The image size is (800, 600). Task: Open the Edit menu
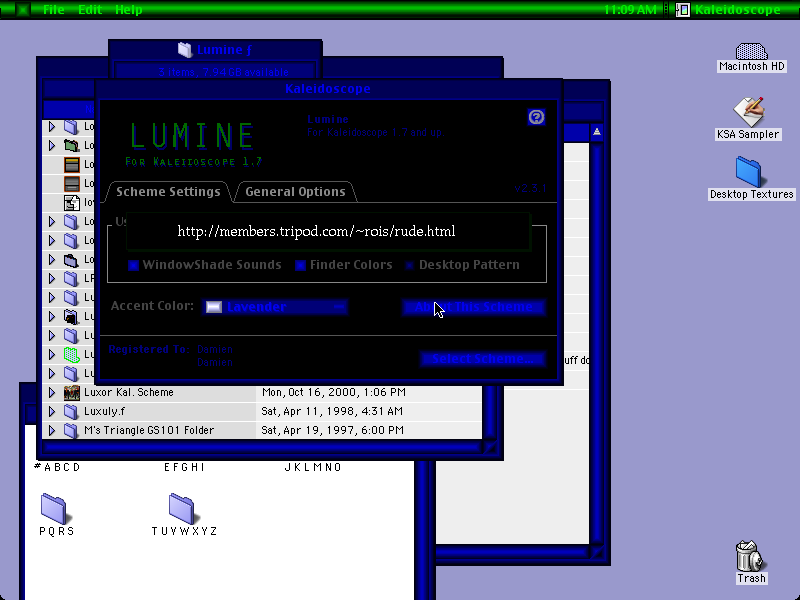[90, 10]
